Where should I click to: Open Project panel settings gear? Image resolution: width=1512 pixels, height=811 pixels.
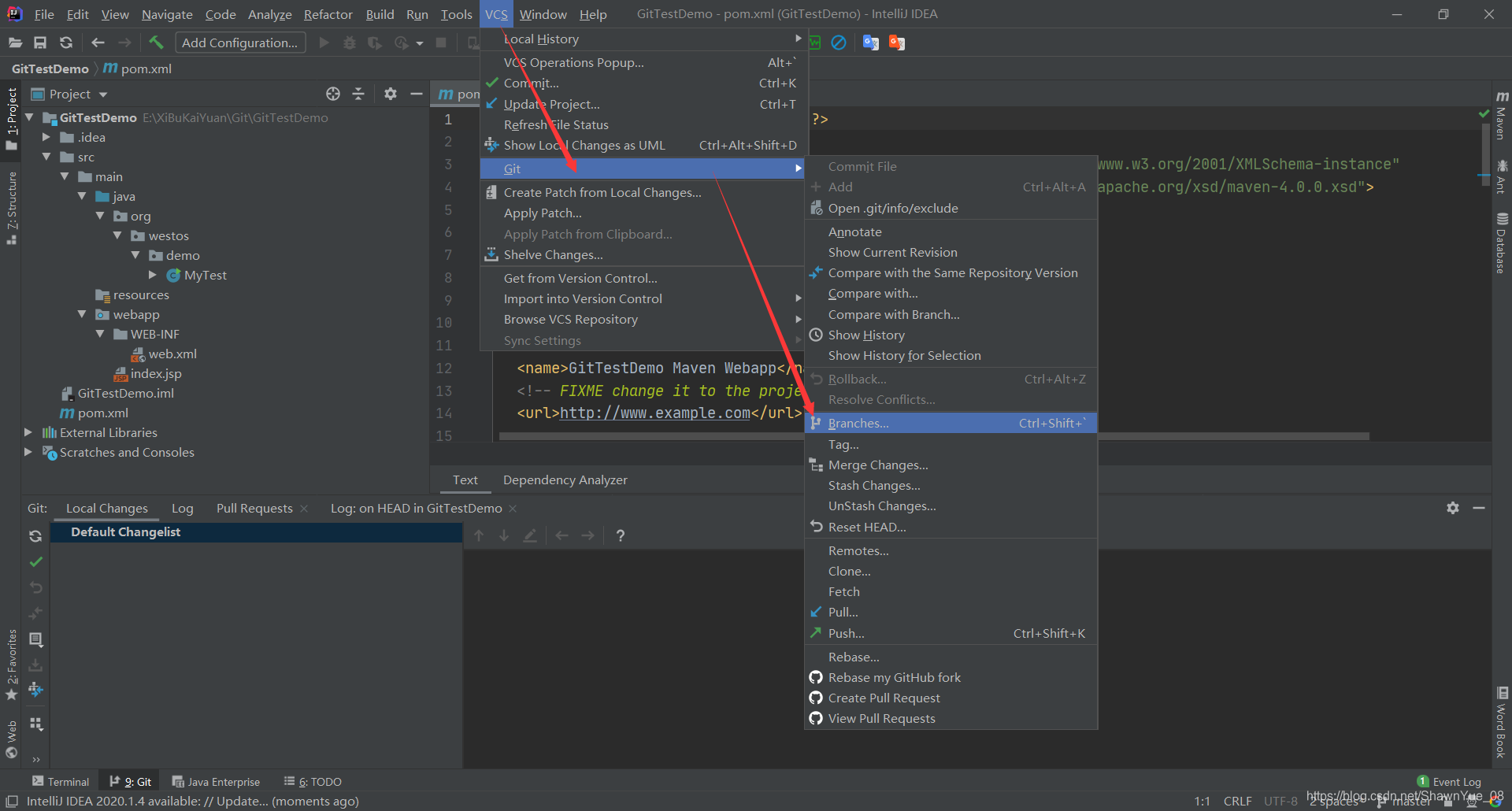(x=391, y=94)
